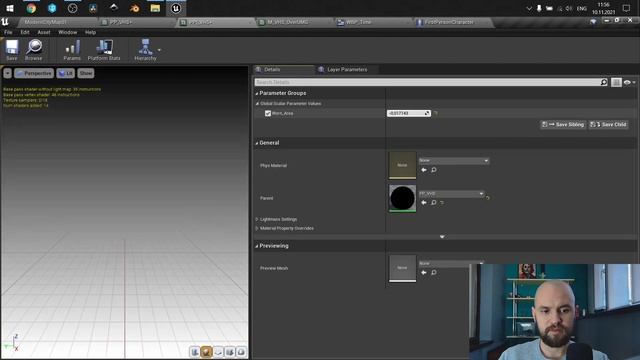Expand Lightmass Settings

257,220
